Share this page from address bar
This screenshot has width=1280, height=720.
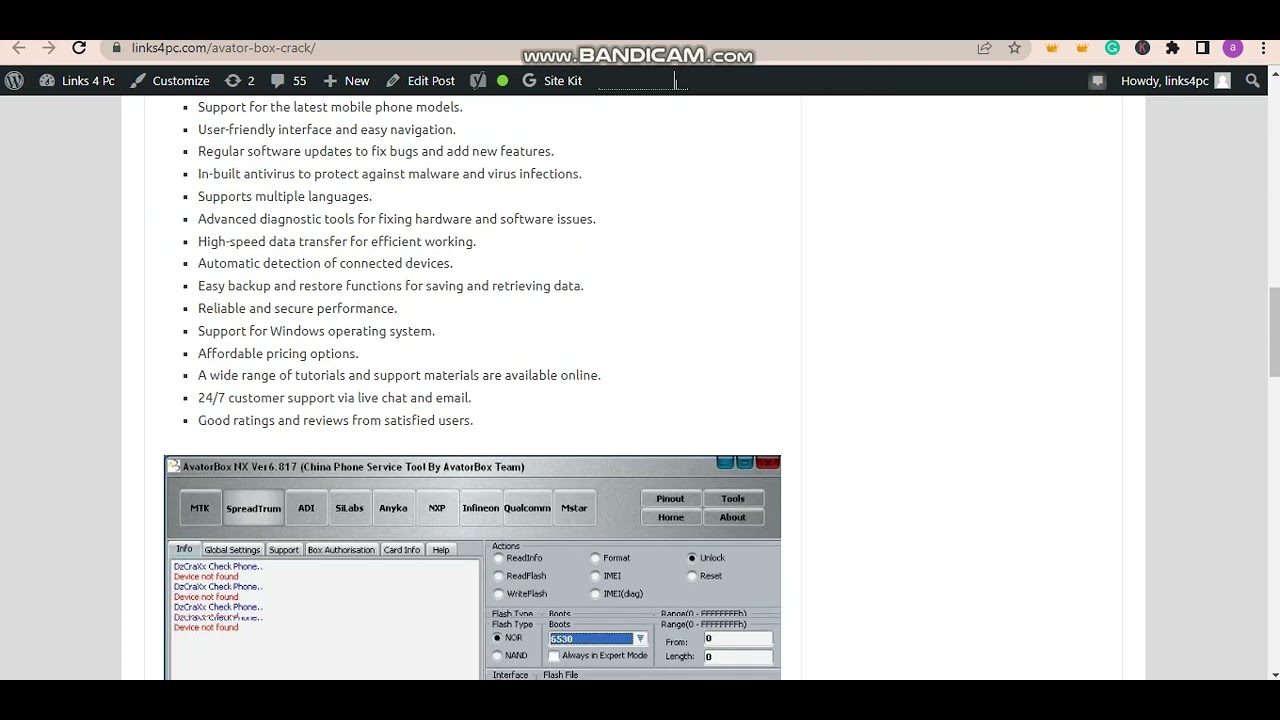(985, 48)
